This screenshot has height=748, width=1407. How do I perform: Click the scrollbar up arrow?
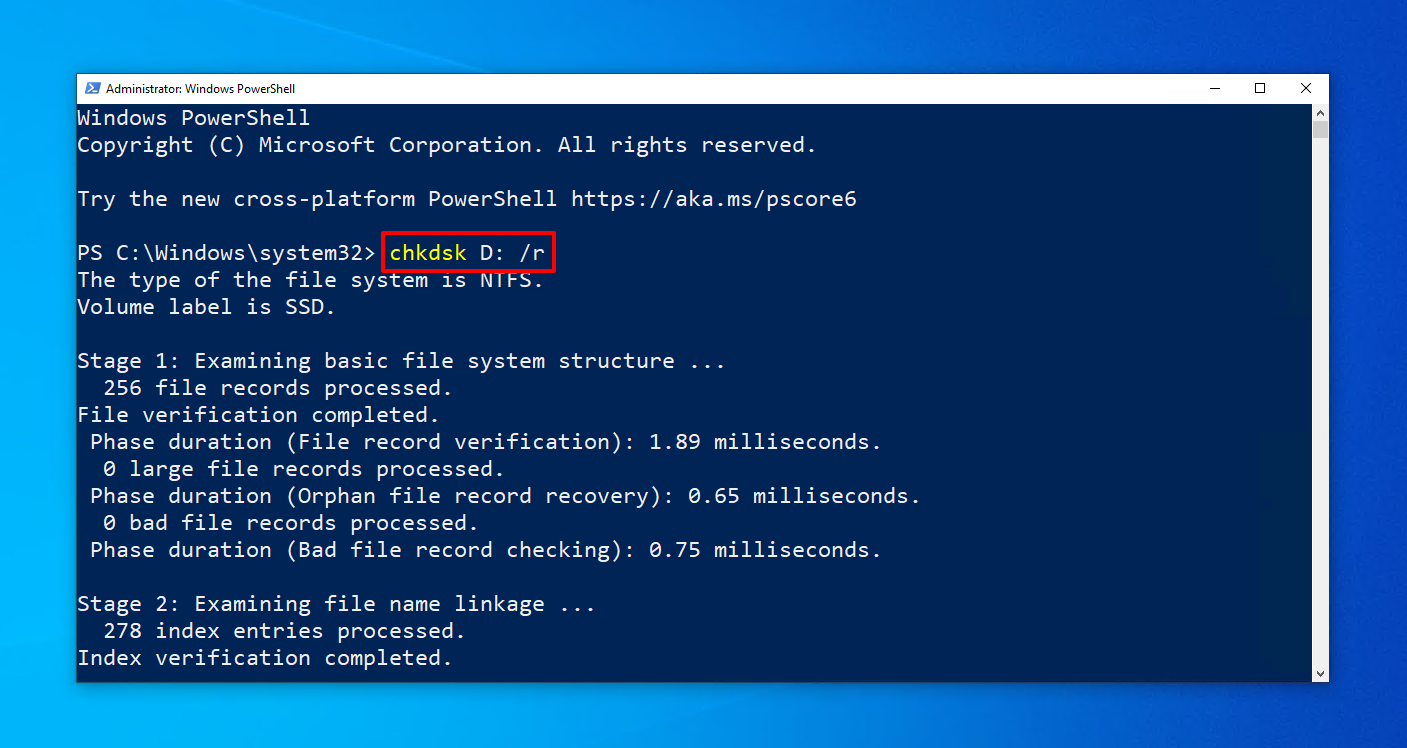coord(1320,111)
